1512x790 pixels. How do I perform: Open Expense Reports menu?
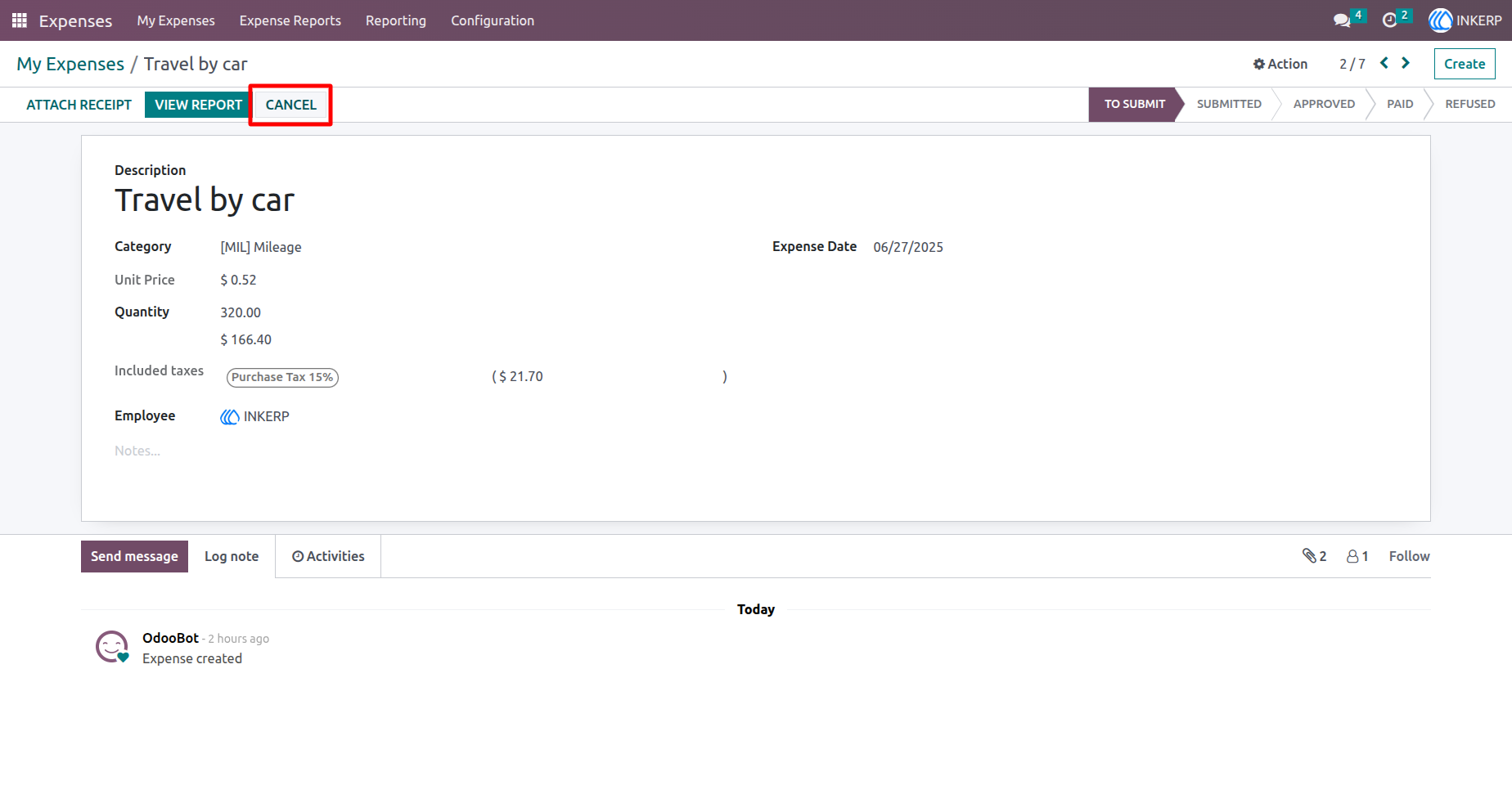(290, 20)
